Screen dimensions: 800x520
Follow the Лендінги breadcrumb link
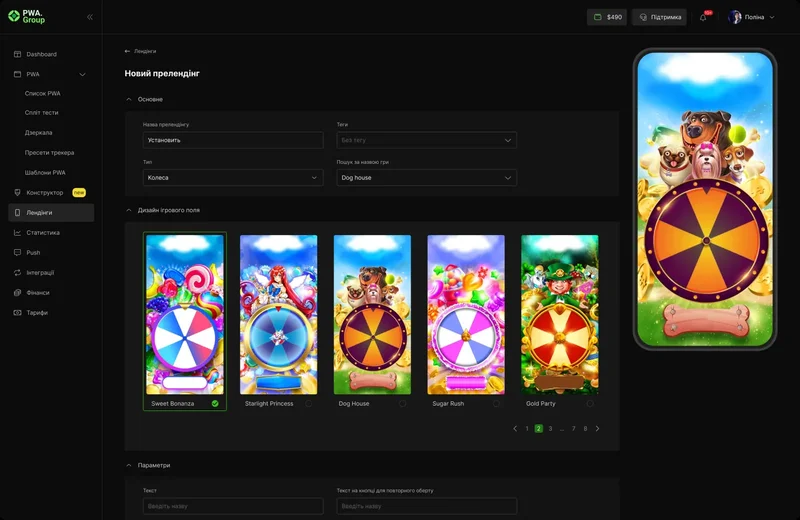point(145,51)
